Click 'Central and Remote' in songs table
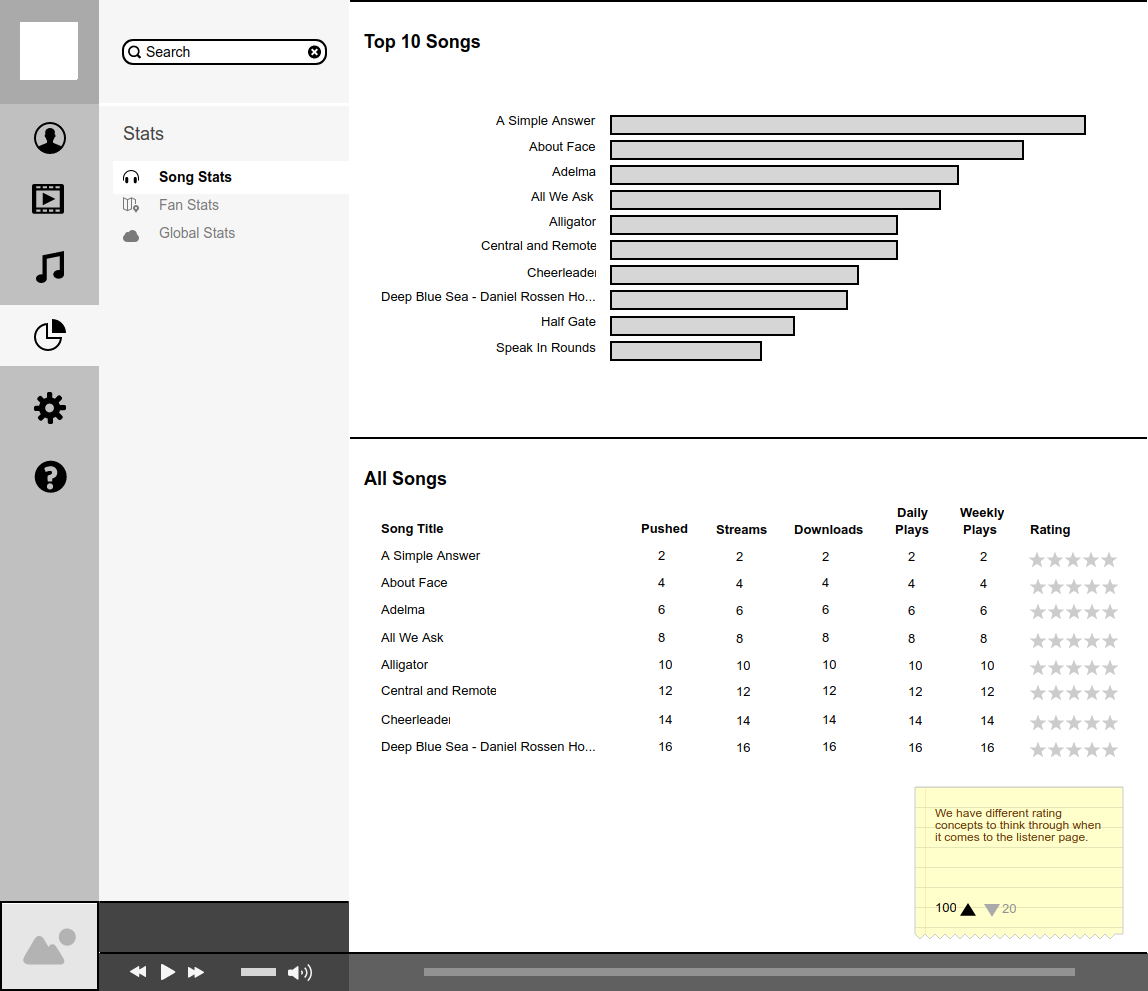Screen dimensions: 1148x991 pyautogui.click(x=439, y=691)
